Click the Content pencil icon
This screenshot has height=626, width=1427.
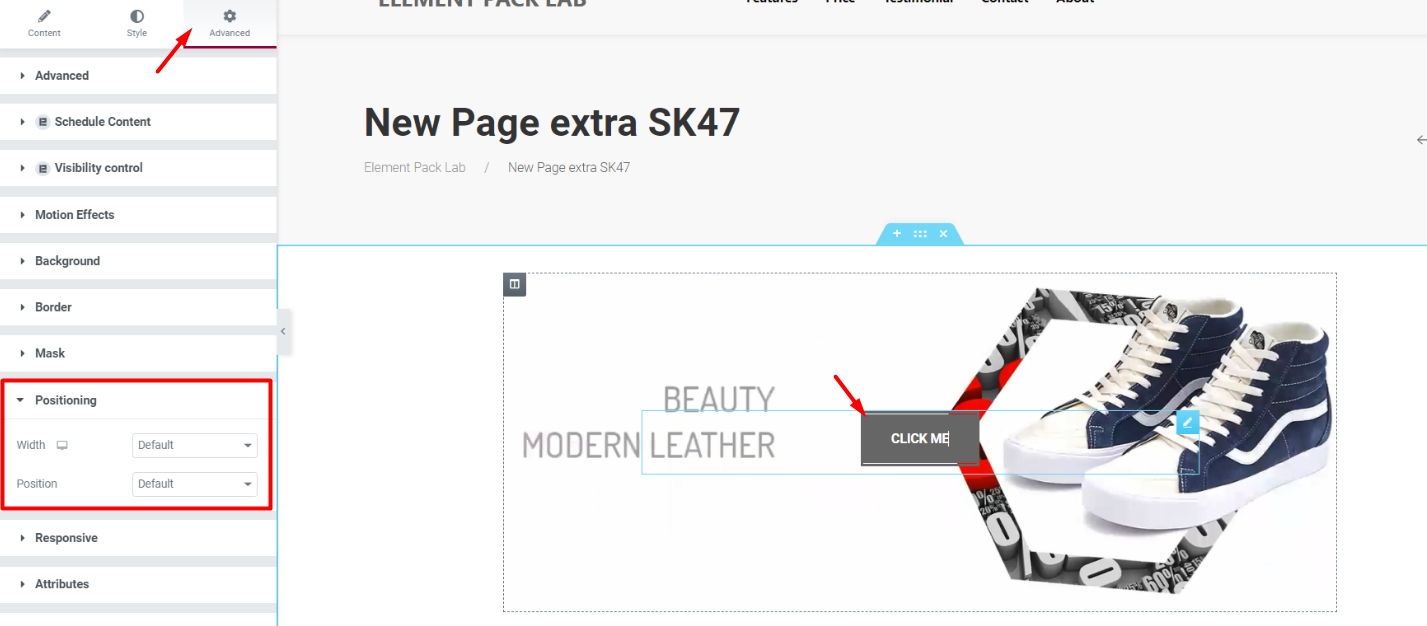pyautogui.click(x=44, y=16)
